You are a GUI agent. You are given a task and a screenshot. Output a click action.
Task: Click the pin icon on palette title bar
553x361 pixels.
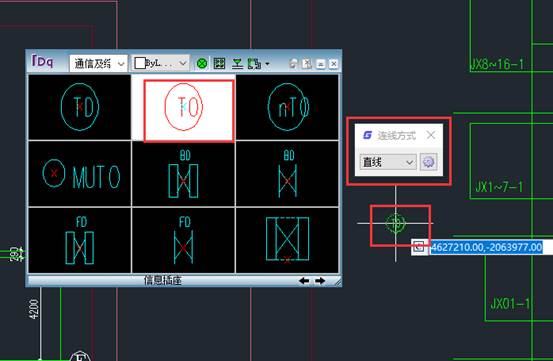[x=293, y=63]
